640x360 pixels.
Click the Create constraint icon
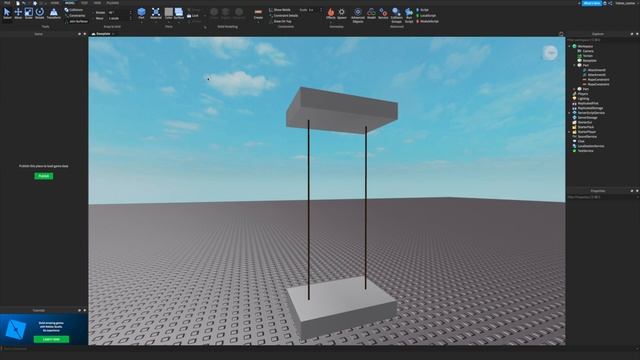(258, 12)
